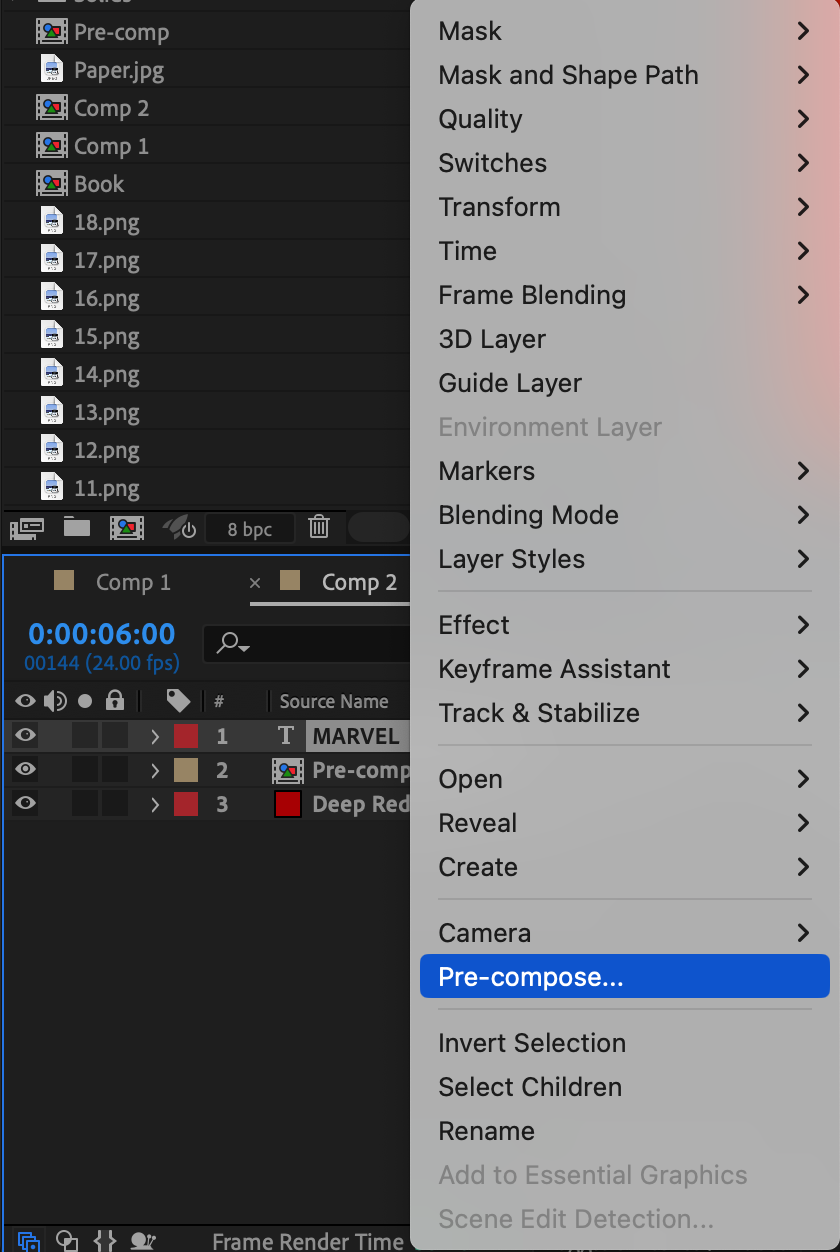Expand the Deep Red layer properties
The height and width of the screenshot is (1252, 840).
[154, 805]
